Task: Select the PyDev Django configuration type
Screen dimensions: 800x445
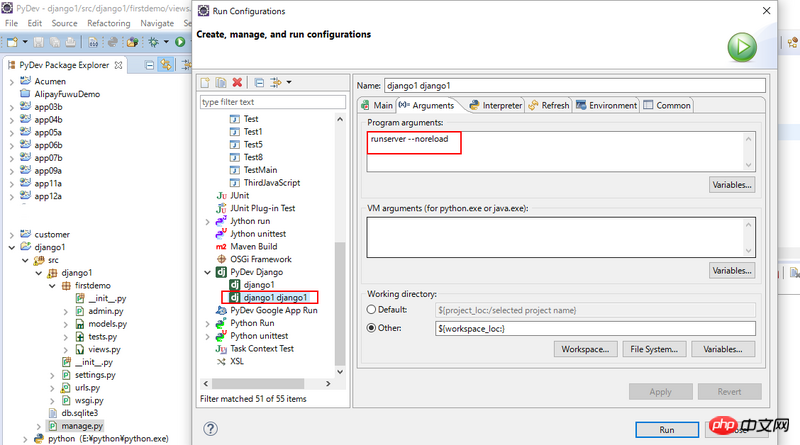Action: [x=256, y=272]
